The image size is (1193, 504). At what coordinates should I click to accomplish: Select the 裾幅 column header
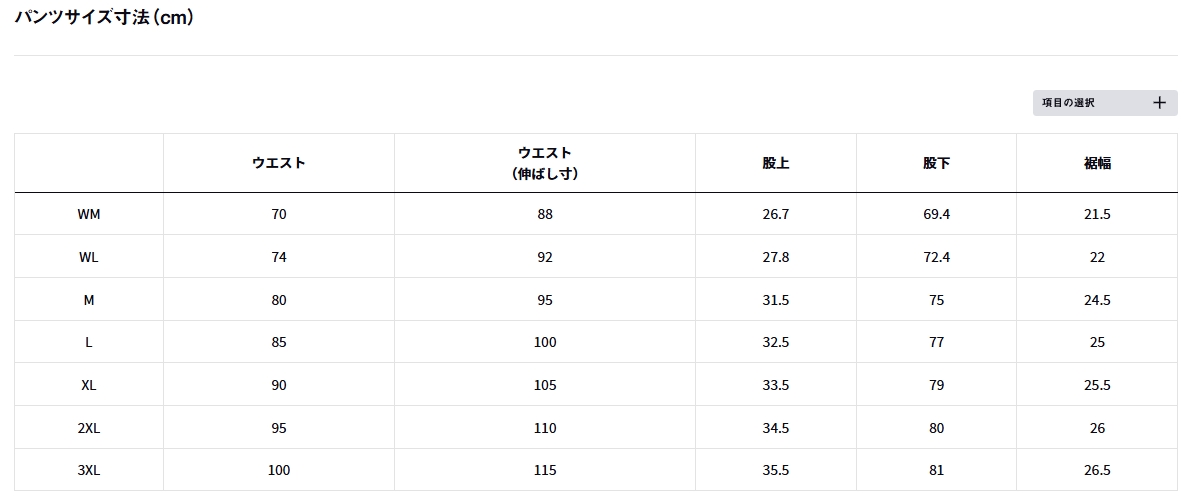coord(1097,163)
